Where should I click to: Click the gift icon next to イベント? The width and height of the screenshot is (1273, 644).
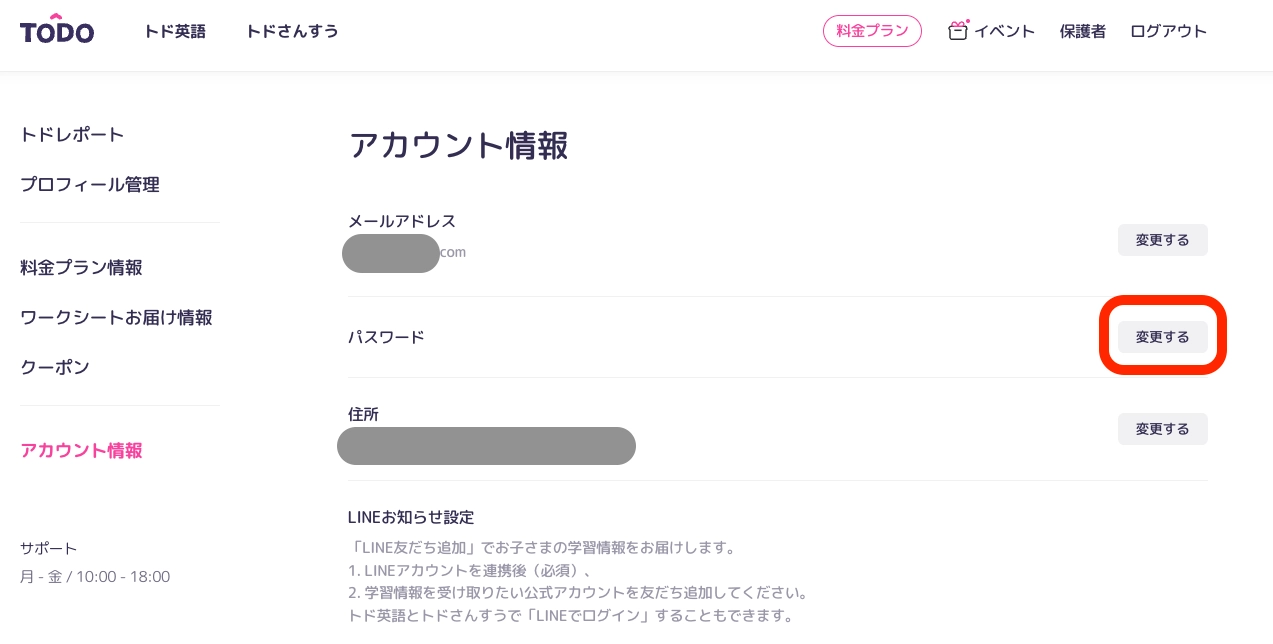pos(958,31)
